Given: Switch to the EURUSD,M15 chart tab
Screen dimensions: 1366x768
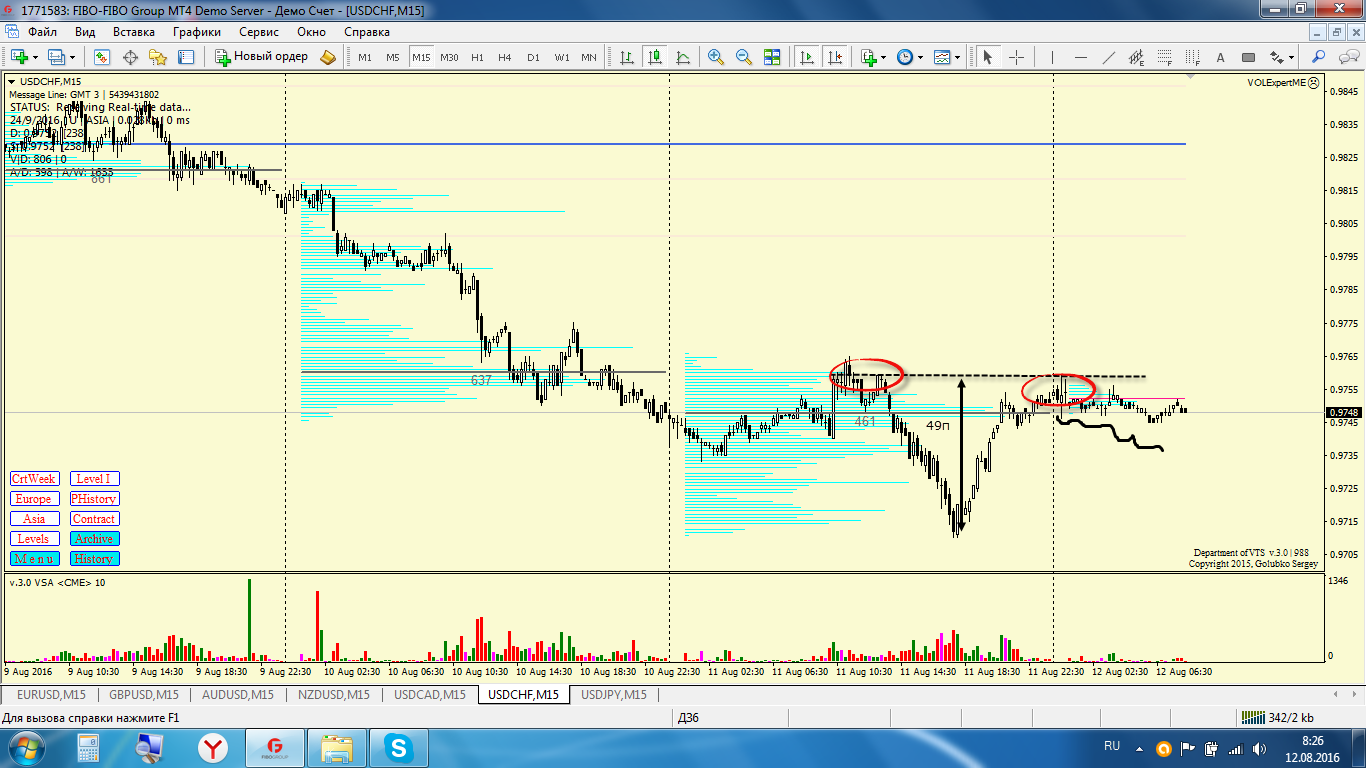Looking at the screenshot, I should [52, 694].
